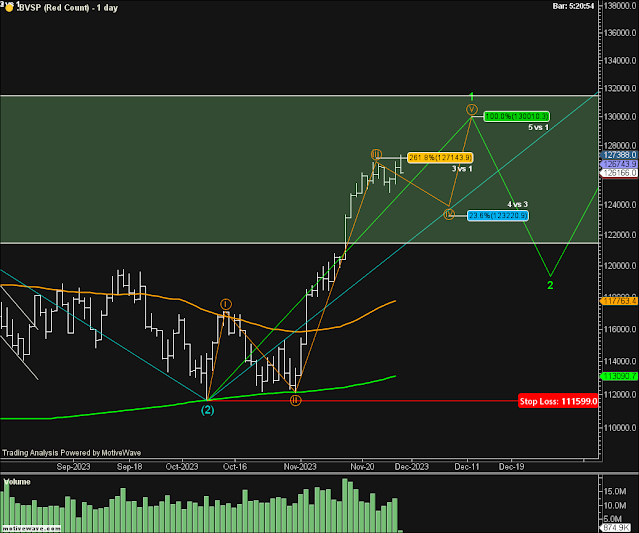Click the blue 127388.0 price tag
639x533 pixels.
(619, 155)
